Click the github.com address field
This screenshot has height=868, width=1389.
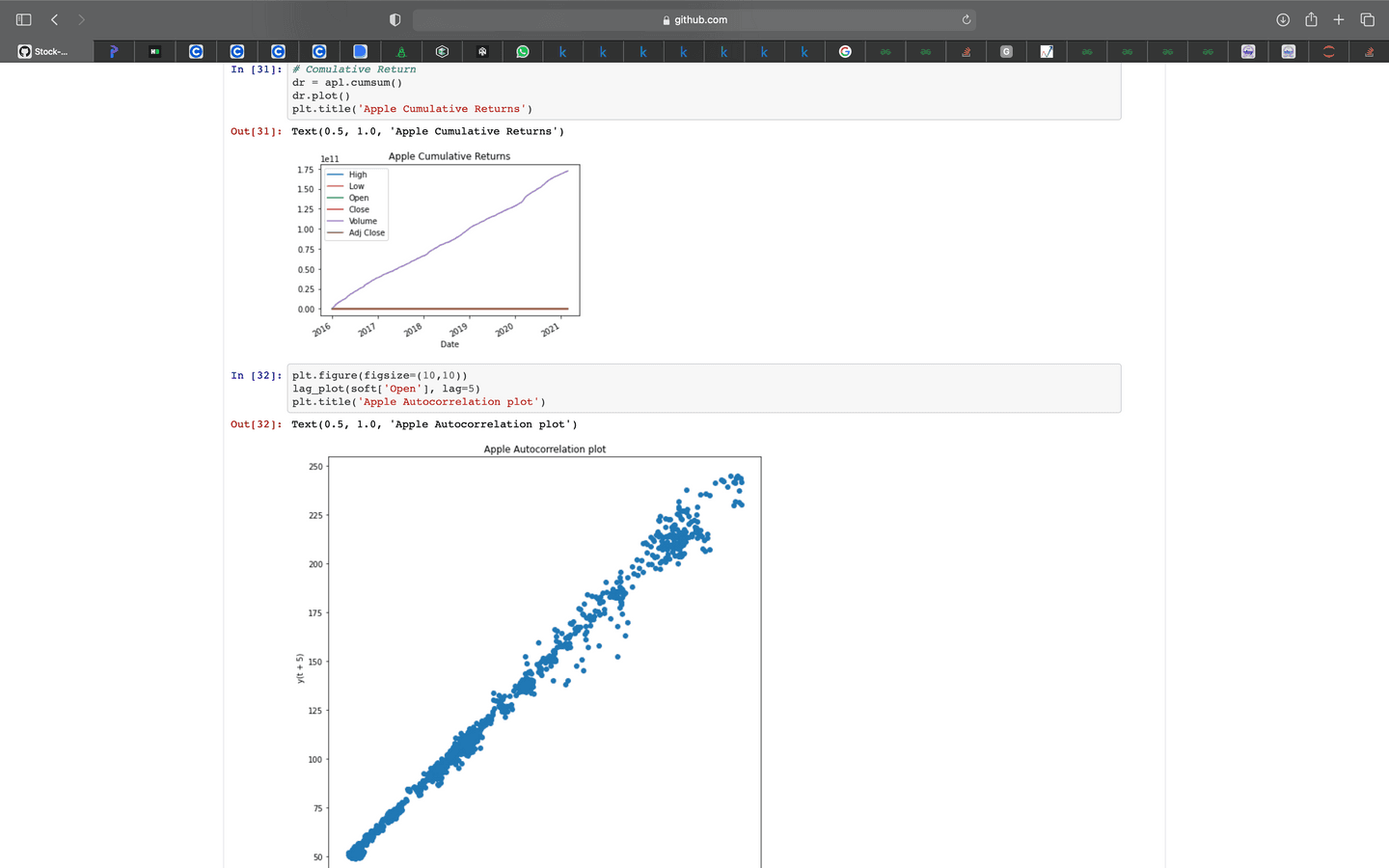pyautogui.click(x=694, y=19)
